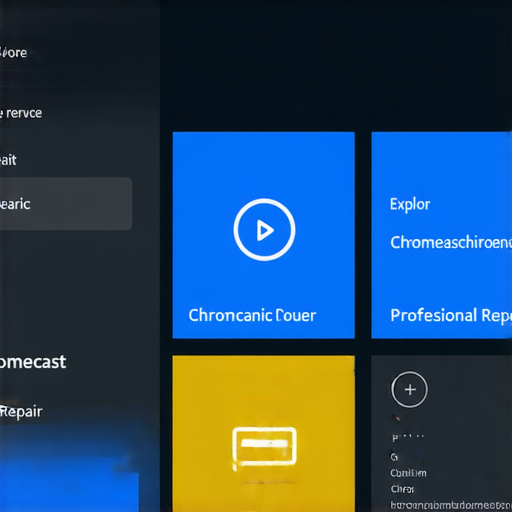This screenshot has width=512, height=512.
Task: Select the ait sidebar item
Action: point(8,160)
